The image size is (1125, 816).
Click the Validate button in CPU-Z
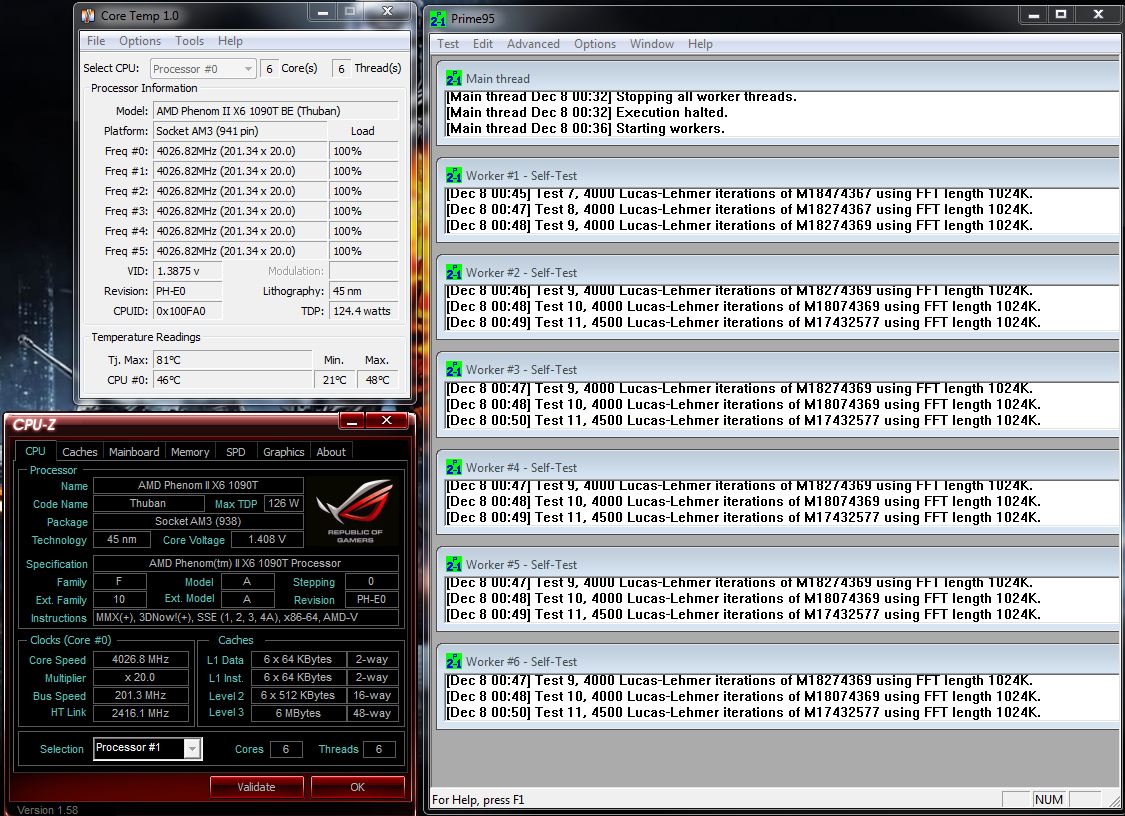pyautogui.click(x=256, y=787)
